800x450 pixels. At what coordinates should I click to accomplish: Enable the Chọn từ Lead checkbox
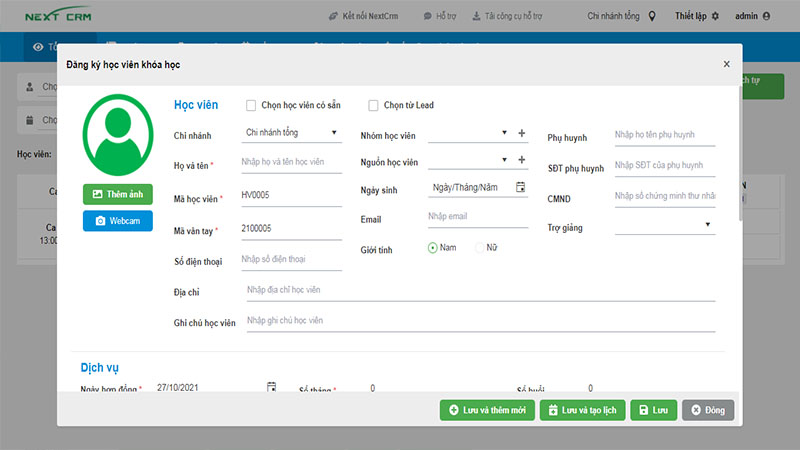click(x=373, y=105)
